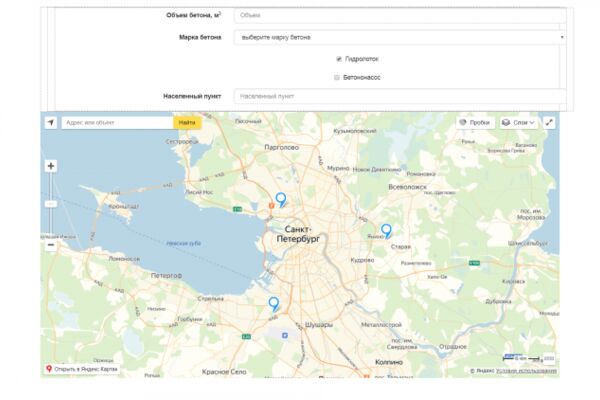Expand map to fullscreen with arrows icon
600x400 pixels.
tap(549, 122)
